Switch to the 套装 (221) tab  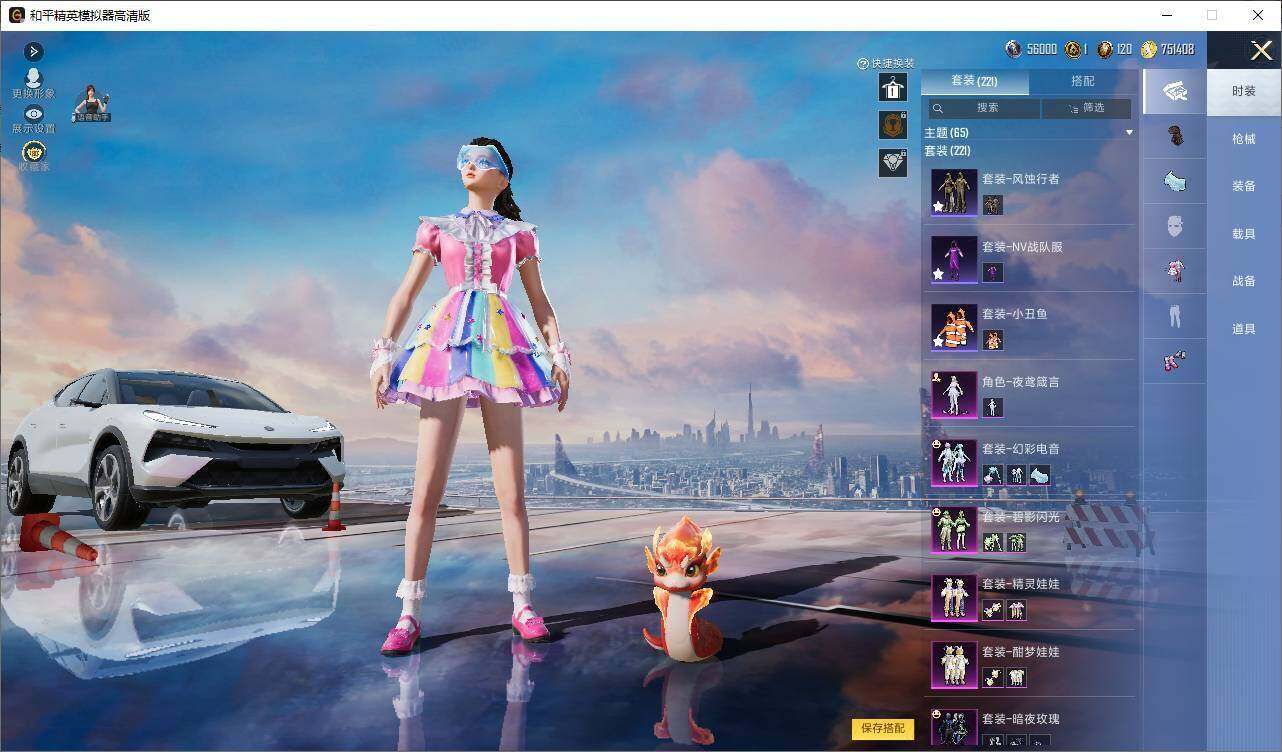coord(974,81)
